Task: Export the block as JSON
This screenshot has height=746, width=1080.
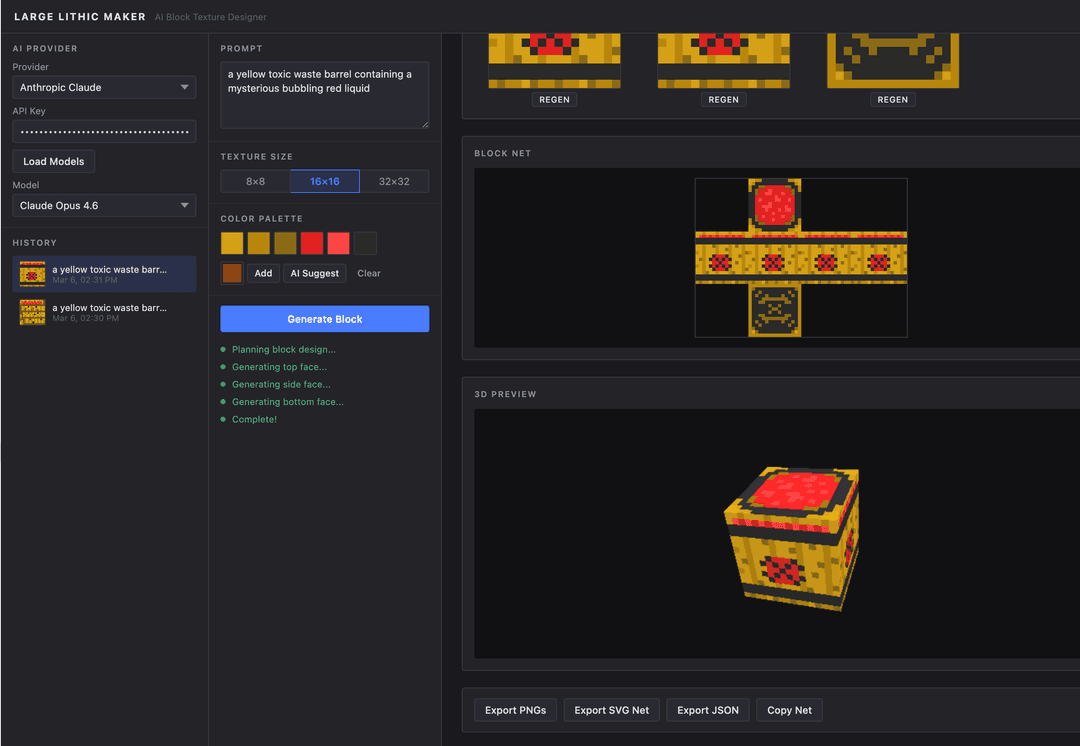Action: tap(707, 709)
